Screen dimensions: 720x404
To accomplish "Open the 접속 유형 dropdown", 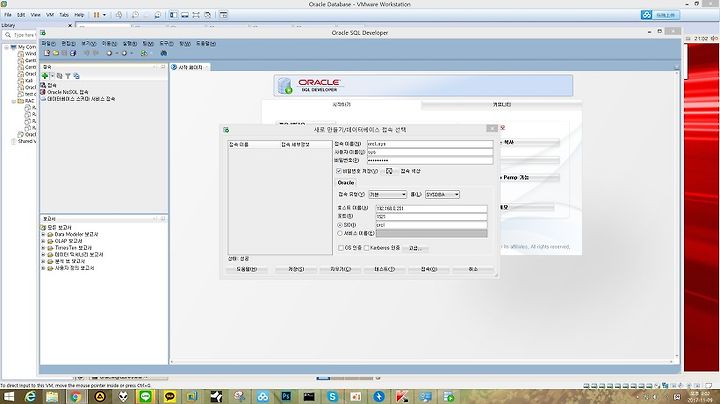I will 388,195.
